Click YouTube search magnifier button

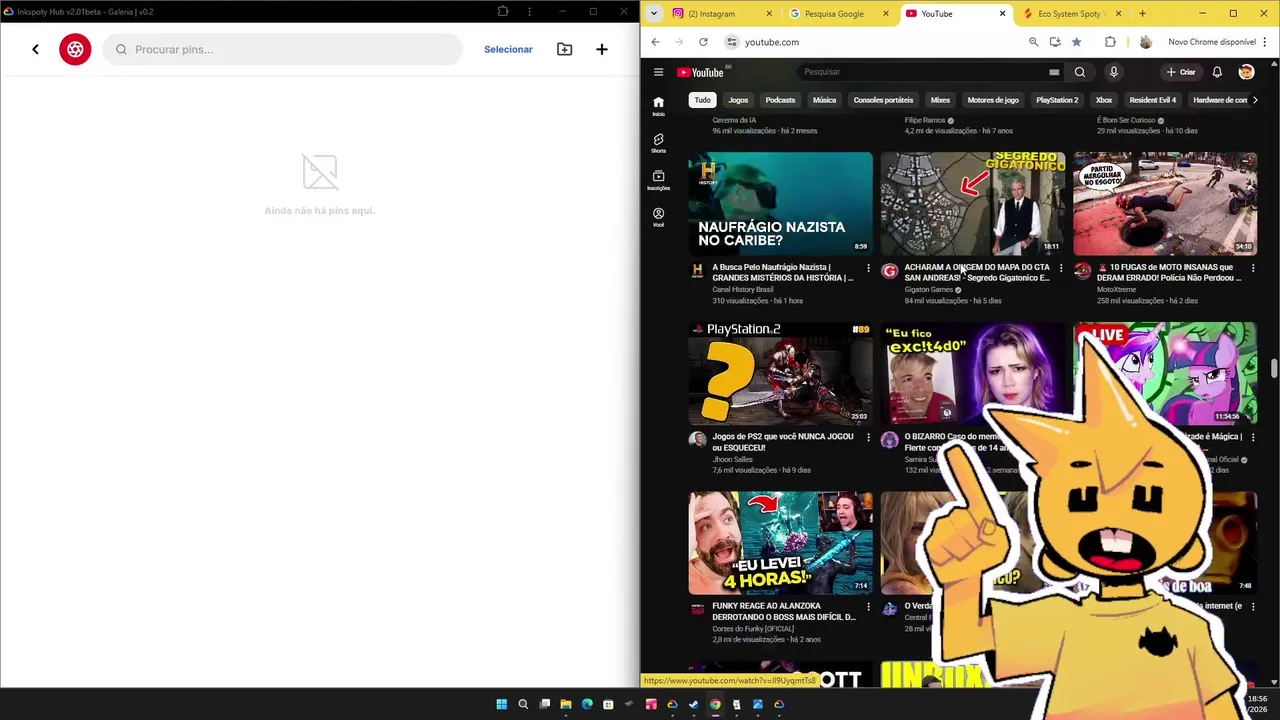point(1080,72)
